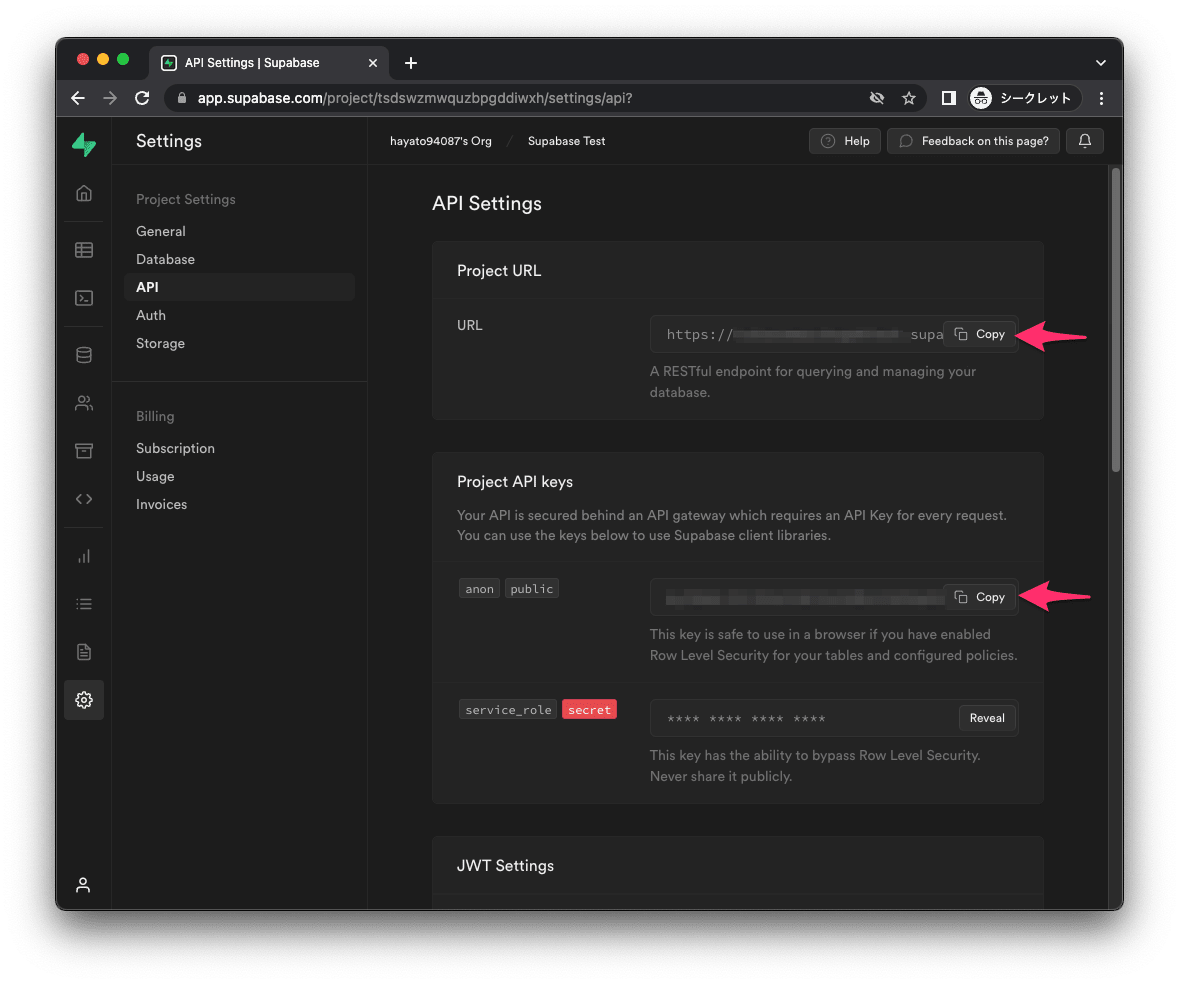Screen dimensions: 1179x984
Task: Open the Storage archive icon
Action: click(x=84, y=451)
